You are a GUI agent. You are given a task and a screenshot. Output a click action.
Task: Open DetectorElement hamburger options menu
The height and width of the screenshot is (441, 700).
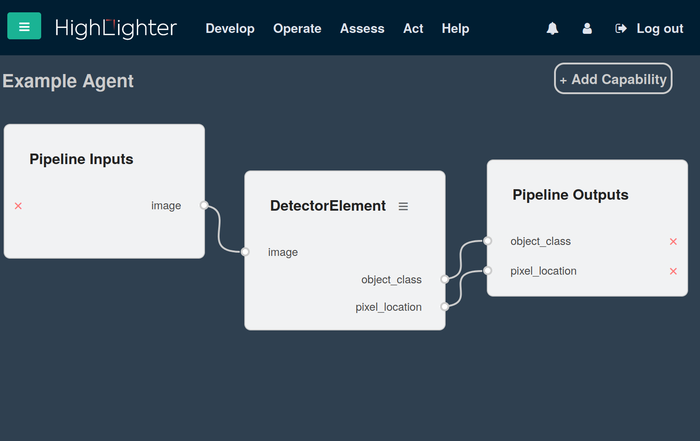[404, 206]
